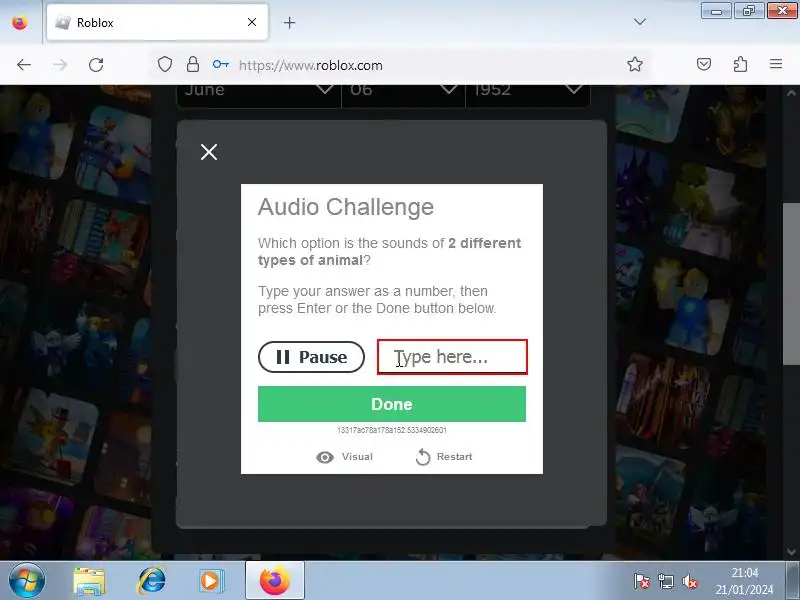Switch to the Visual challenge

(x=344, y=457)
